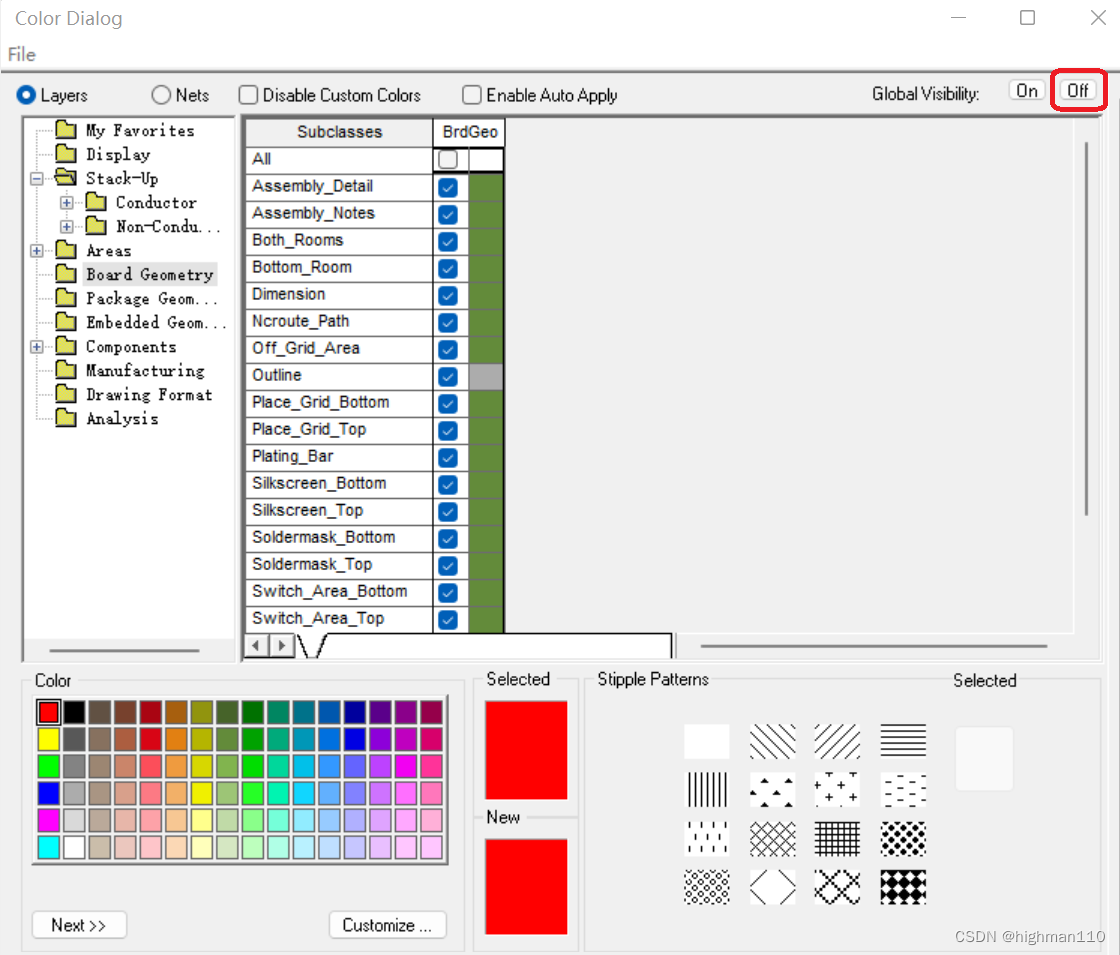Uncheck Dimension visibility checkbox
Viewport: 1120px width, 955px height.
click(x=448, y=296)
